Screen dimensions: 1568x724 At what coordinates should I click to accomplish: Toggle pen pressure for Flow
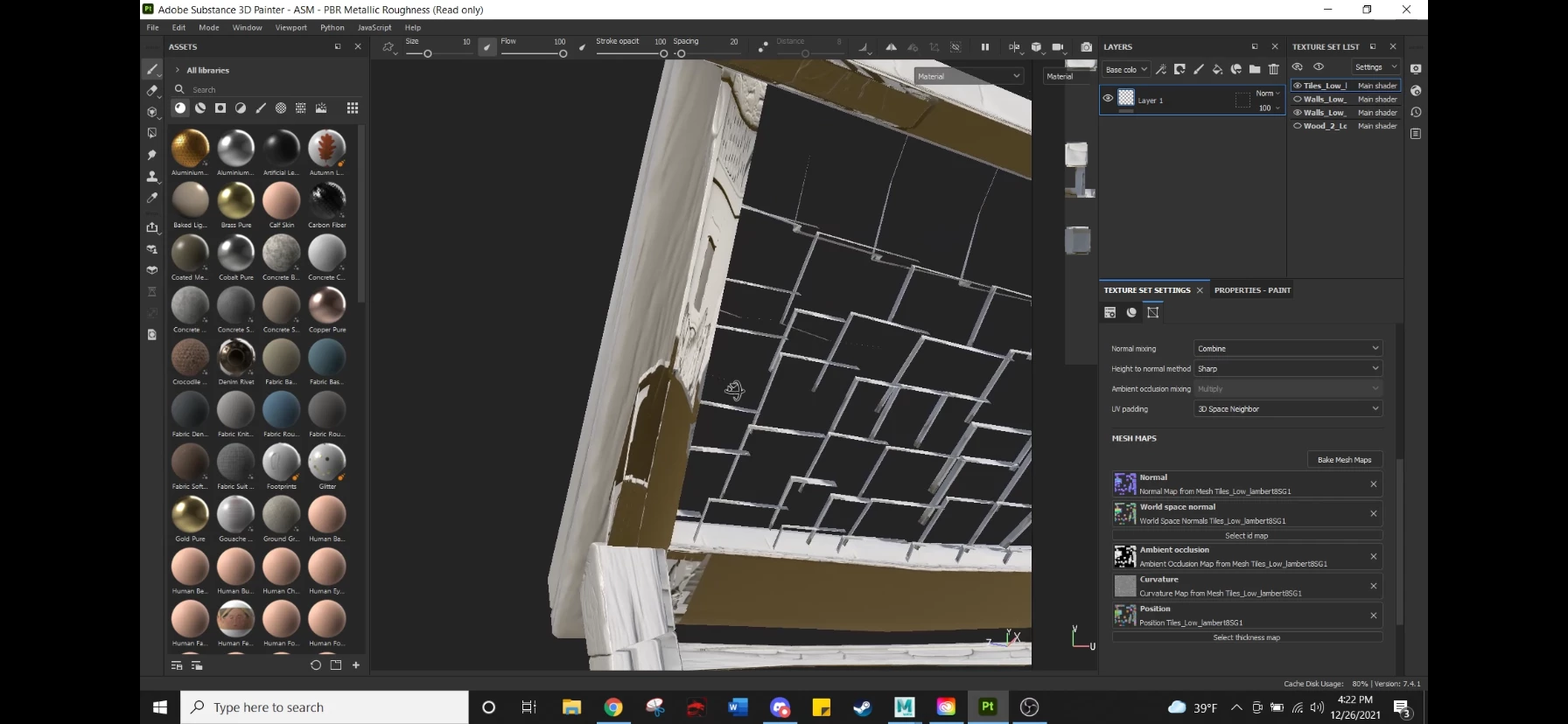pyautogui.click(x=583, y=47)
